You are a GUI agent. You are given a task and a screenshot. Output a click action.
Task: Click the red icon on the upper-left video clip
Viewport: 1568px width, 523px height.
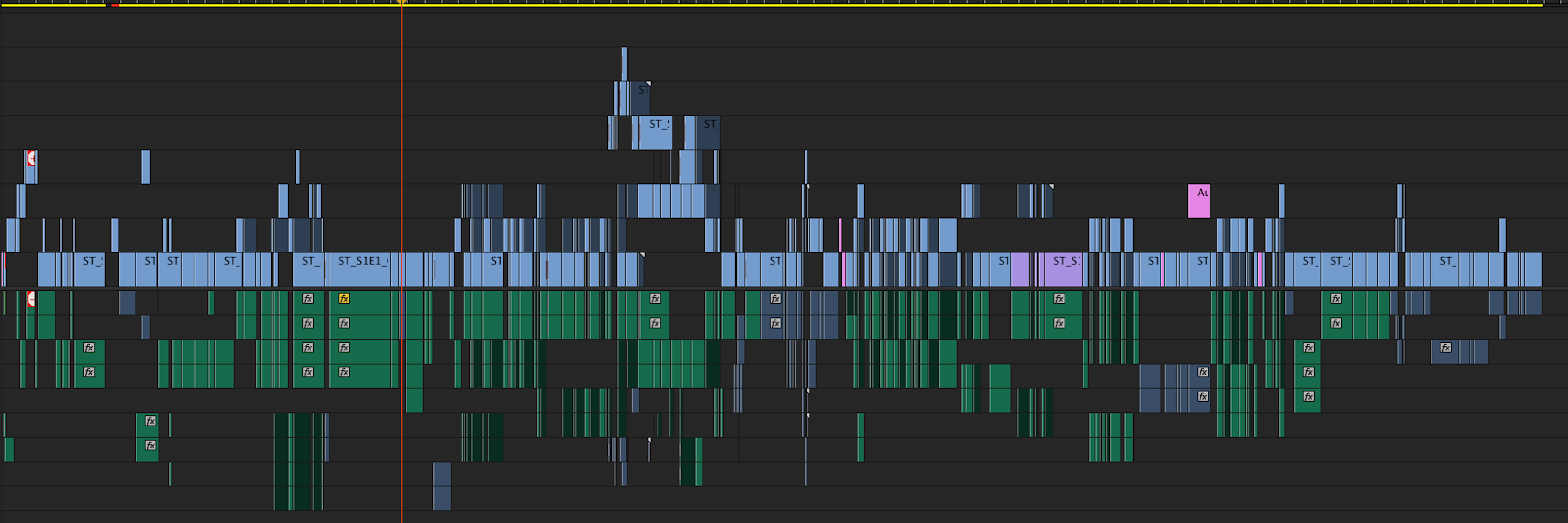[31, 159]
